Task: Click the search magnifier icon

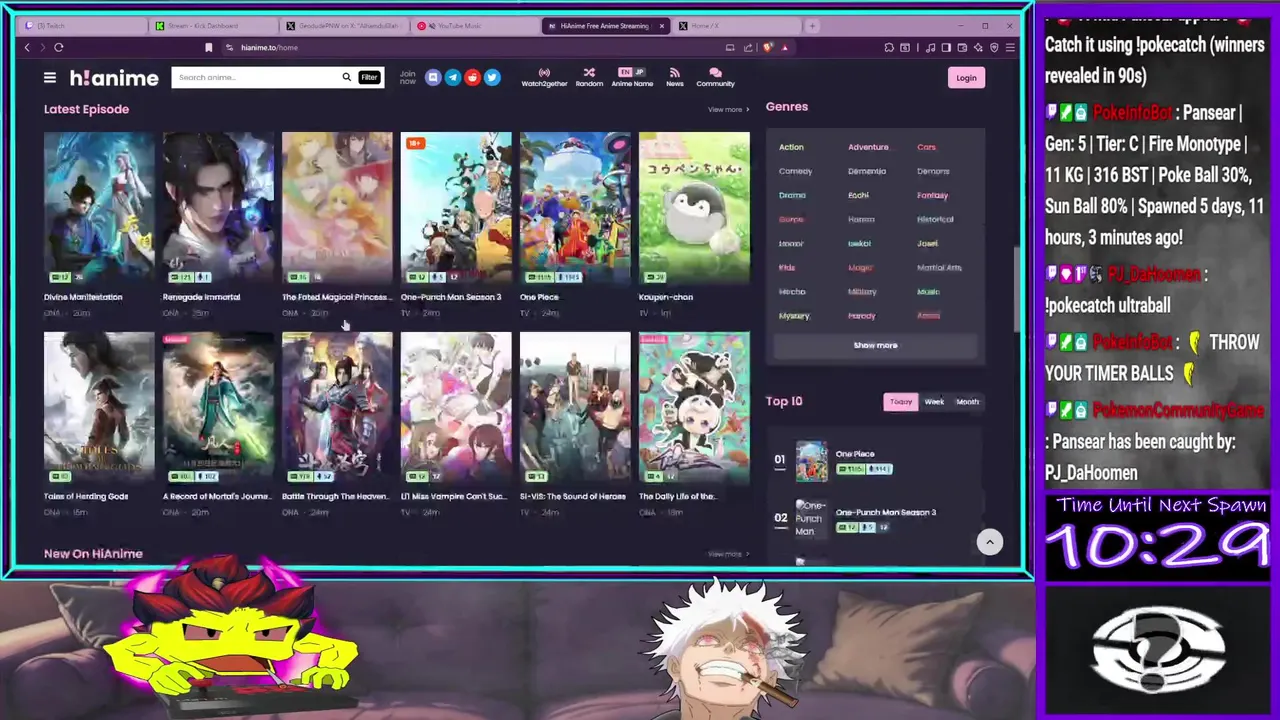Action: click(346, 77)
